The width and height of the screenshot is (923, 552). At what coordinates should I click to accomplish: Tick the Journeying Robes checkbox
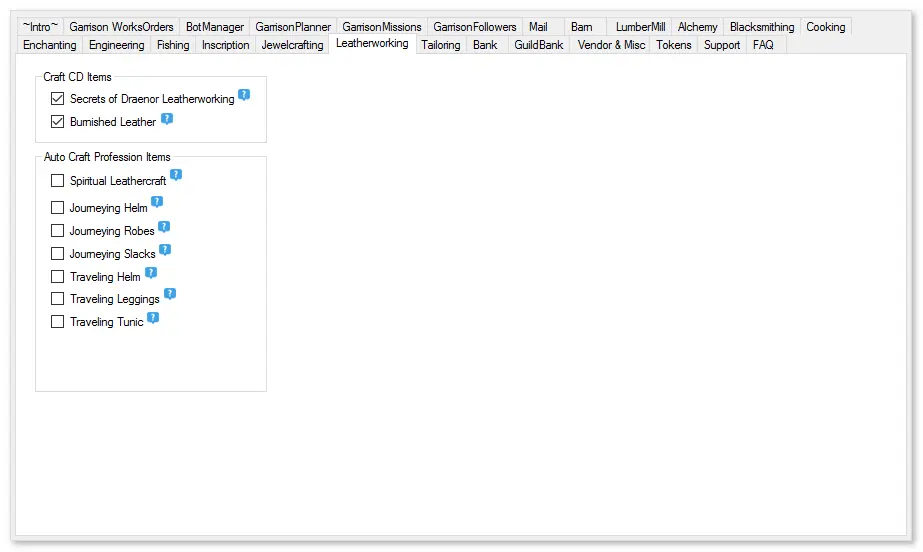click(x=57, y=230)
